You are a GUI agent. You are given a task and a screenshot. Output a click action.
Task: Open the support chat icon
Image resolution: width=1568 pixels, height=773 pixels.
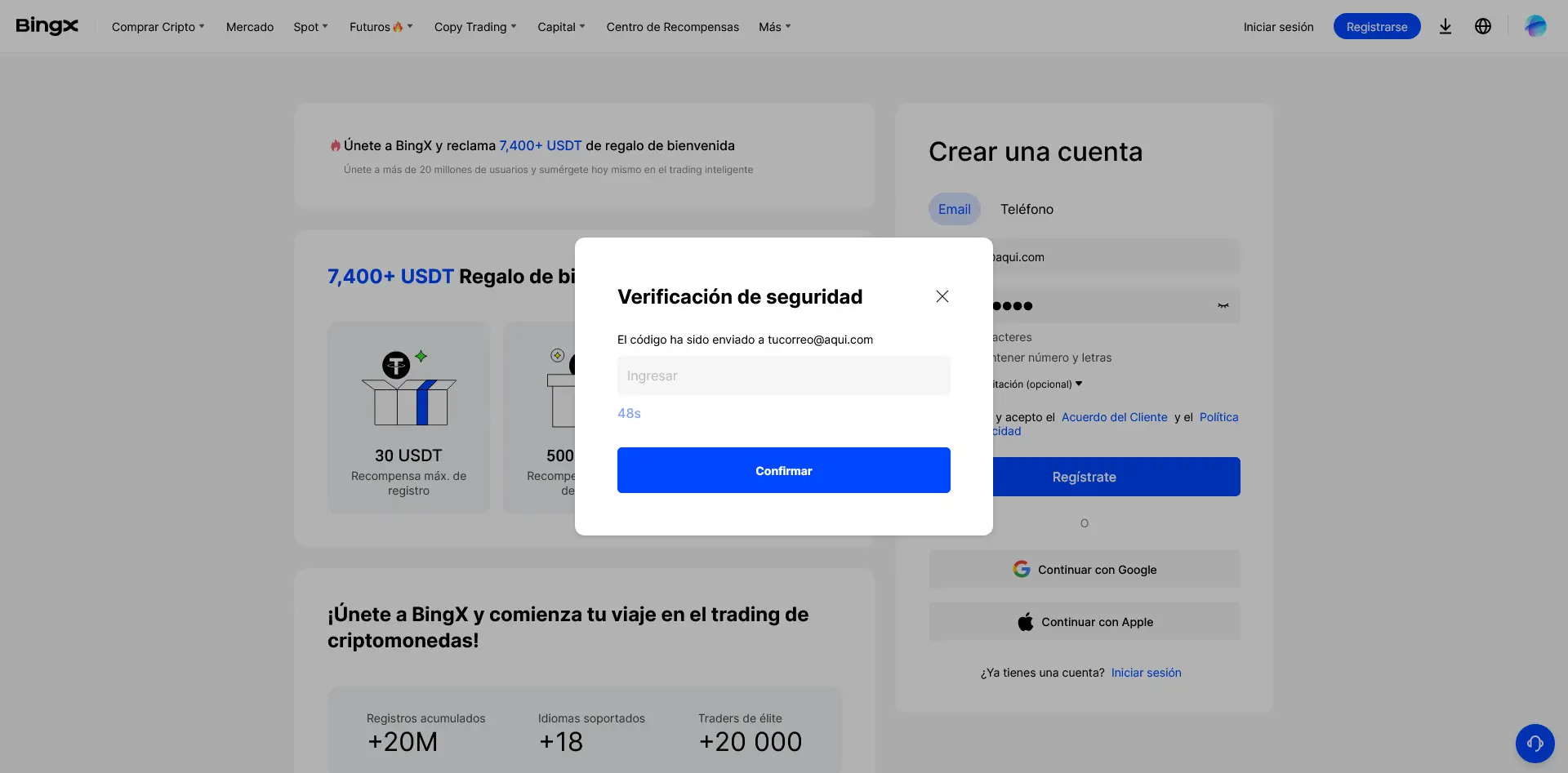pos(1535,744)
